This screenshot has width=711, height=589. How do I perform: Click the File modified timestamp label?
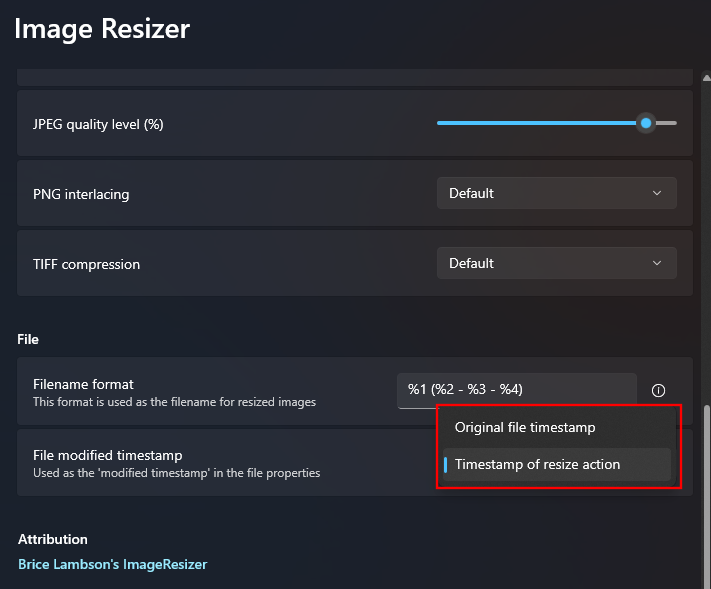click(107, 455)
